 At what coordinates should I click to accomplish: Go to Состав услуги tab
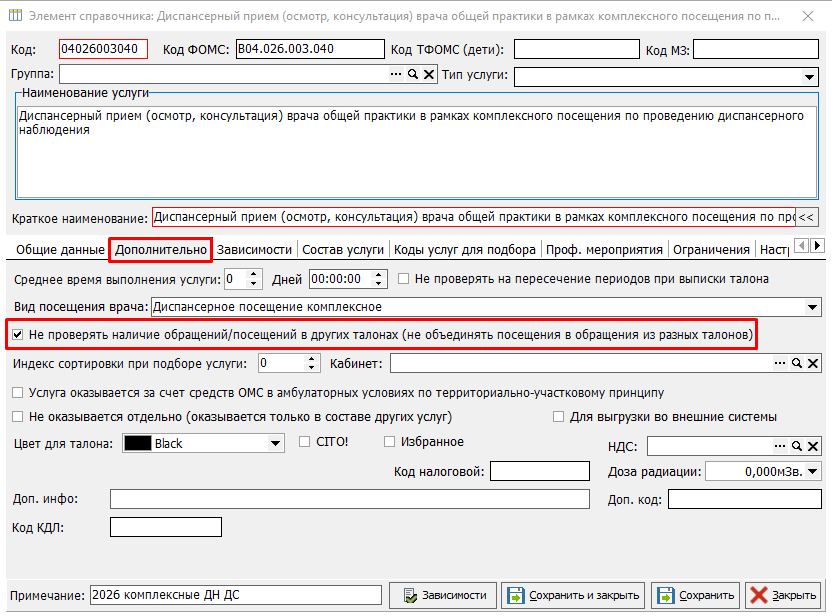343,250
